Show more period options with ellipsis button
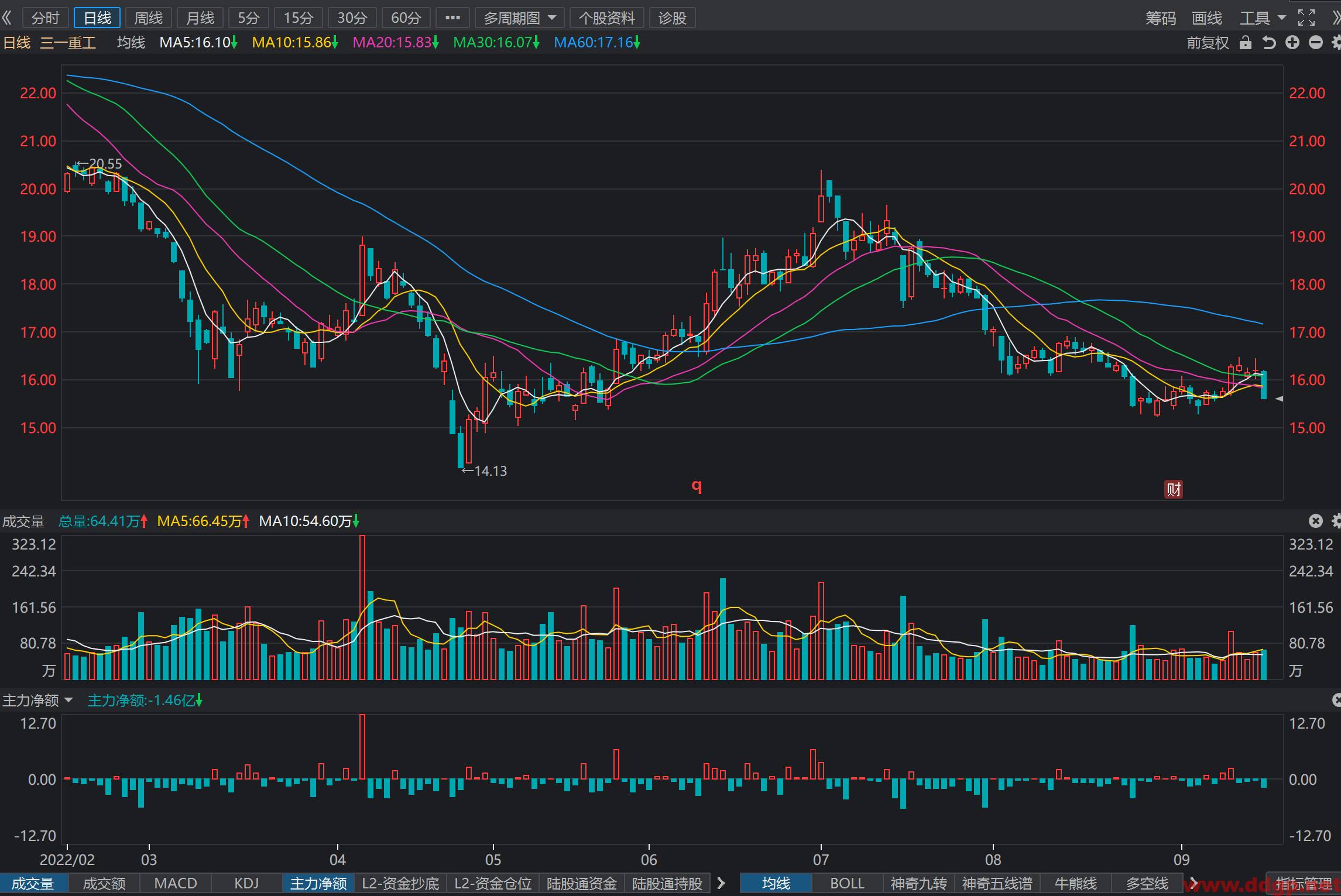The height and width of the screenshot is (896, 1341). point(452,18)
